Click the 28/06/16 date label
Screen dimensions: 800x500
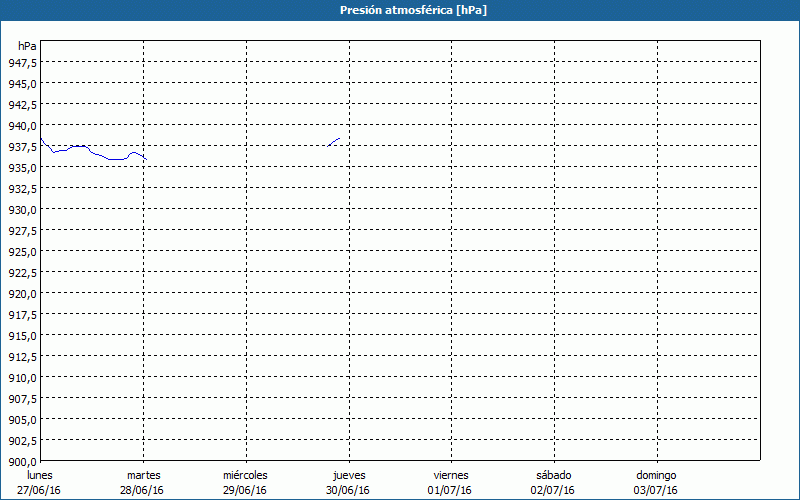[x=142, y=490]
